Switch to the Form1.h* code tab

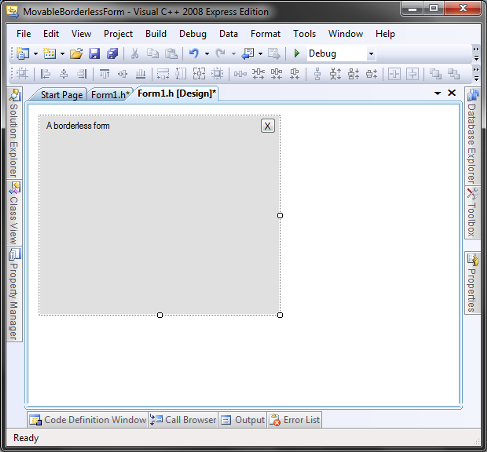click(110, 95)
